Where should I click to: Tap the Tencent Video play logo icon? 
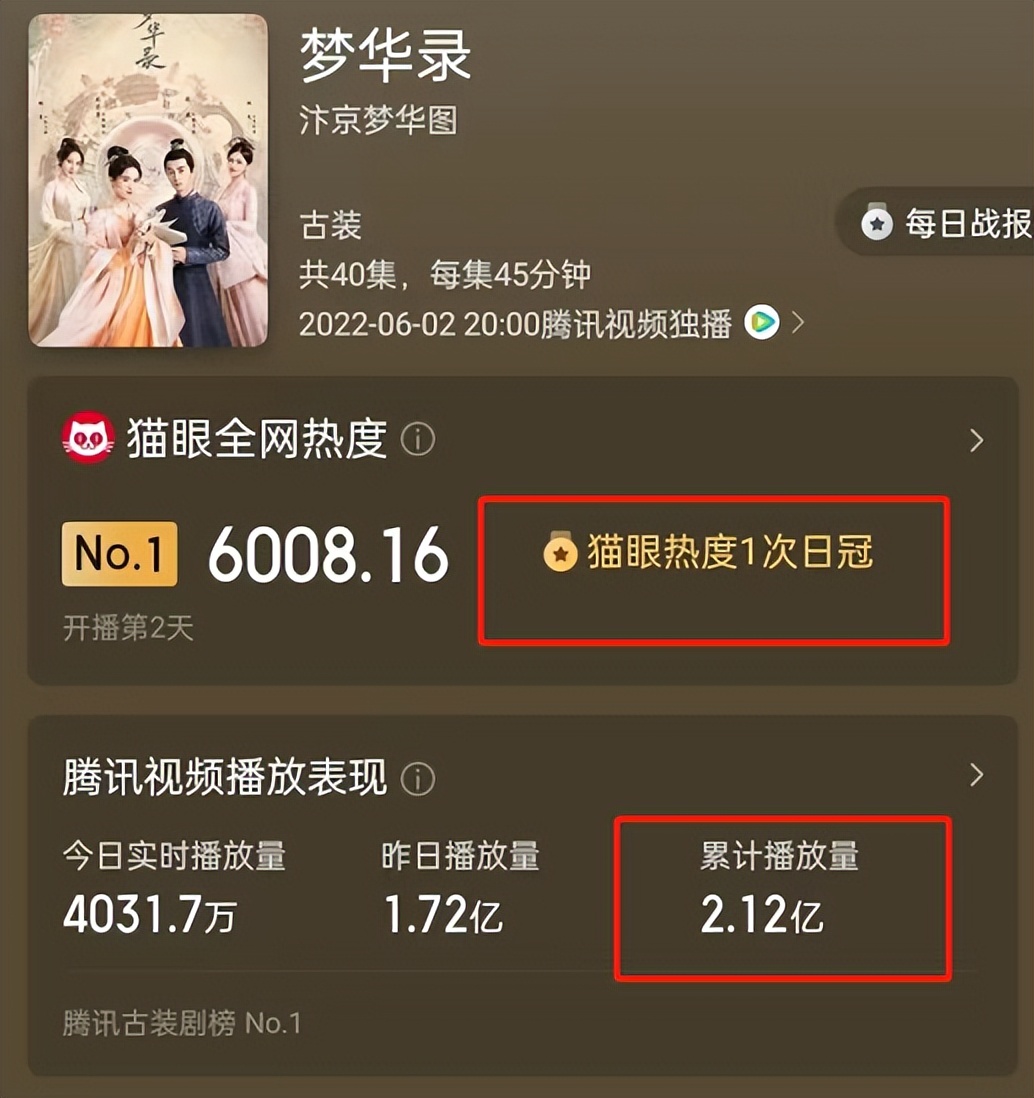click(762, 322)
